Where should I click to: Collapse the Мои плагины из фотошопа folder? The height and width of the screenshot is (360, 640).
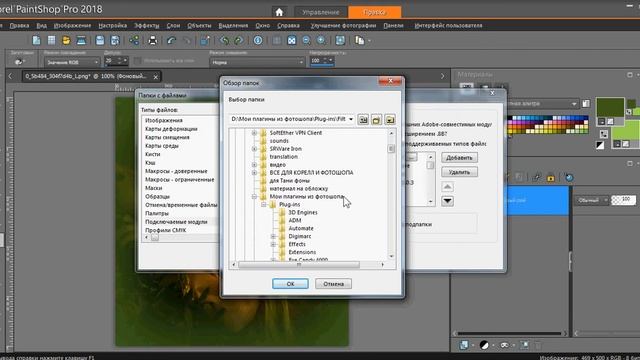pyautogui.click(x=254, y=197)
